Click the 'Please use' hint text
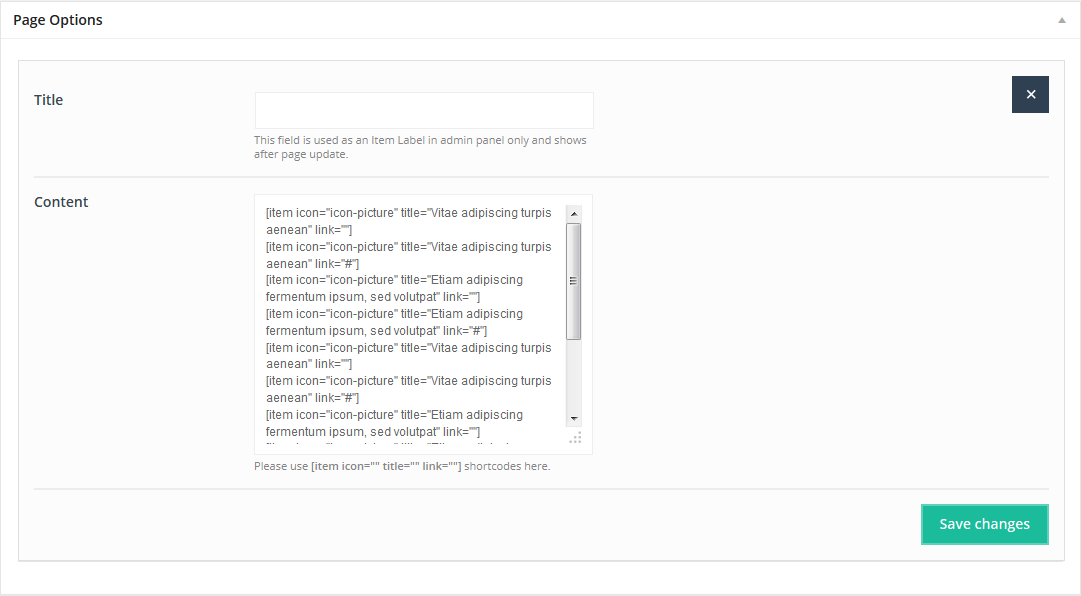Screen dimensions: 1081x596 click(281, 466)
